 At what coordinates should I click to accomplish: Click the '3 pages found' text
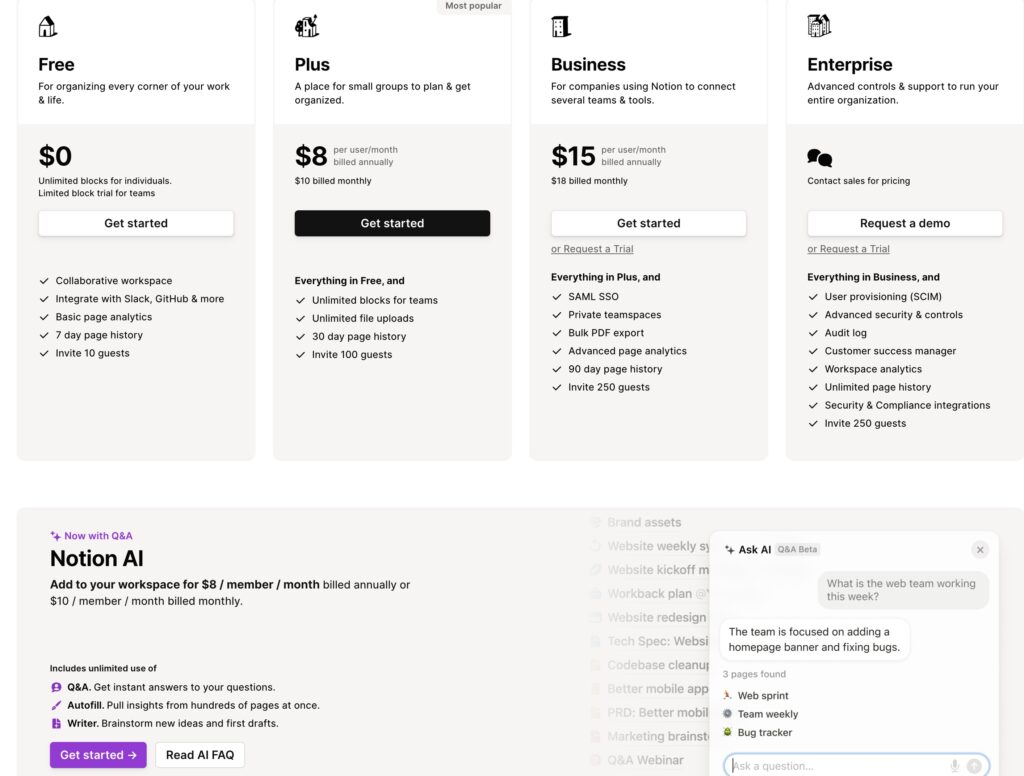754,674
